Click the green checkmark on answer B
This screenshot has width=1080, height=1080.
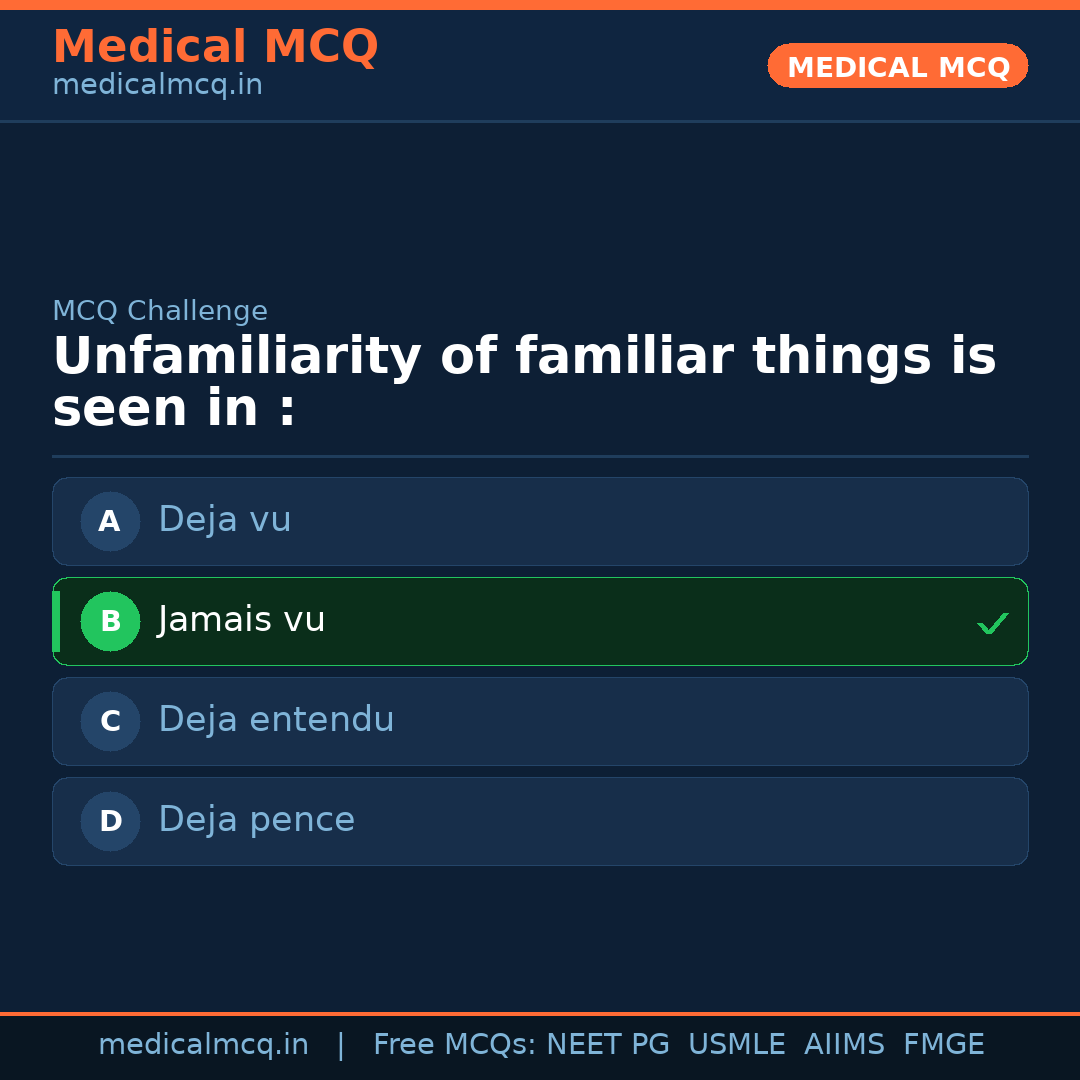pos(993,623)
